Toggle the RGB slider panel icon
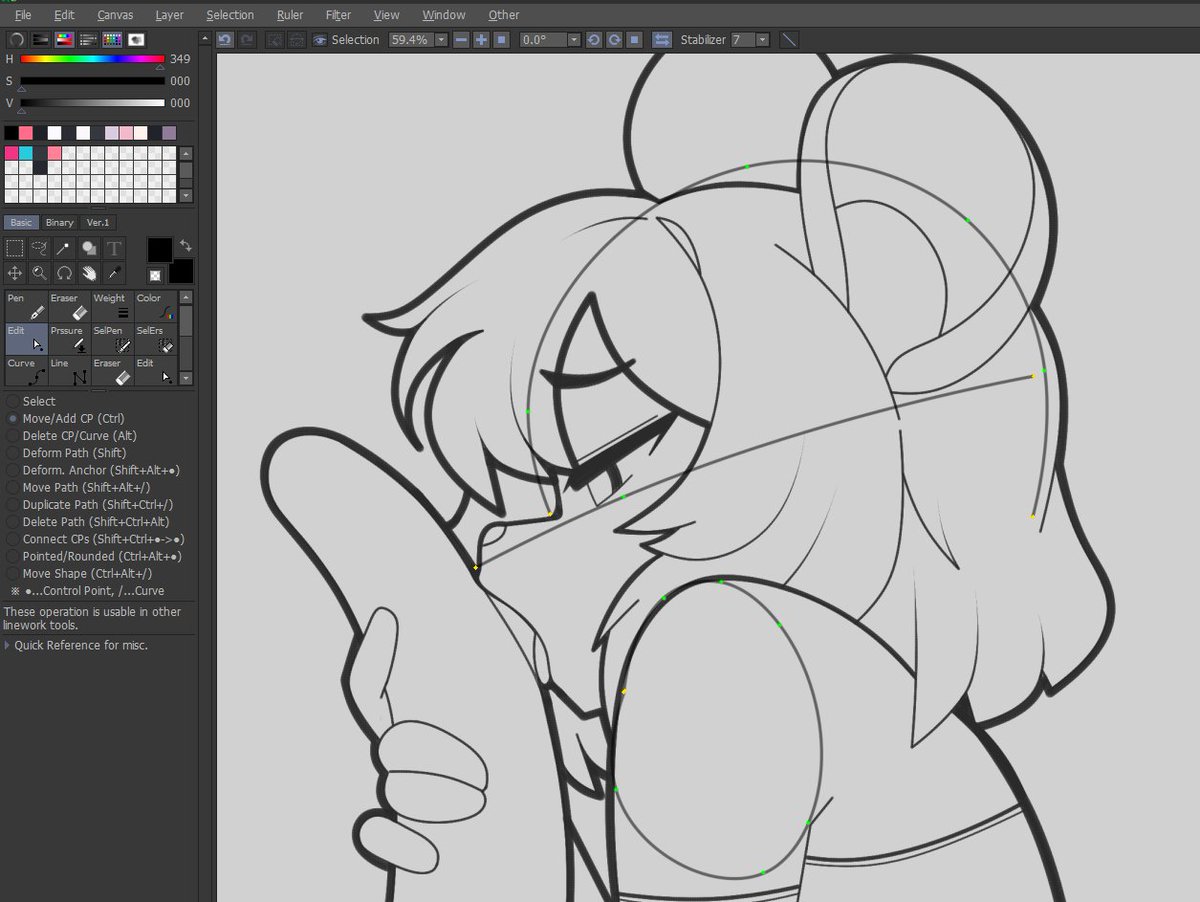The height and width of the screenshot is (902, 1200). pyautogui.click(x=40, y=39)
